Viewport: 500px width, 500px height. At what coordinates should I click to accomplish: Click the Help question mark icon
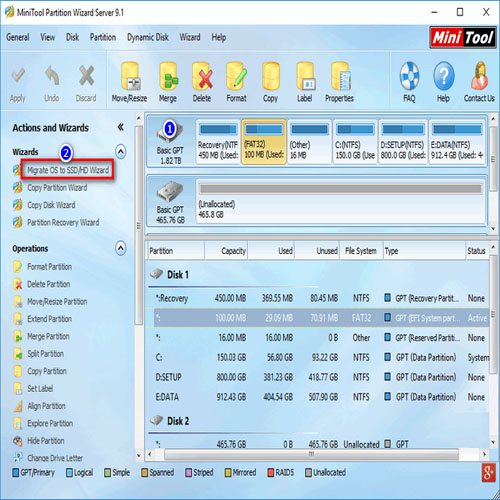(444, 76)
